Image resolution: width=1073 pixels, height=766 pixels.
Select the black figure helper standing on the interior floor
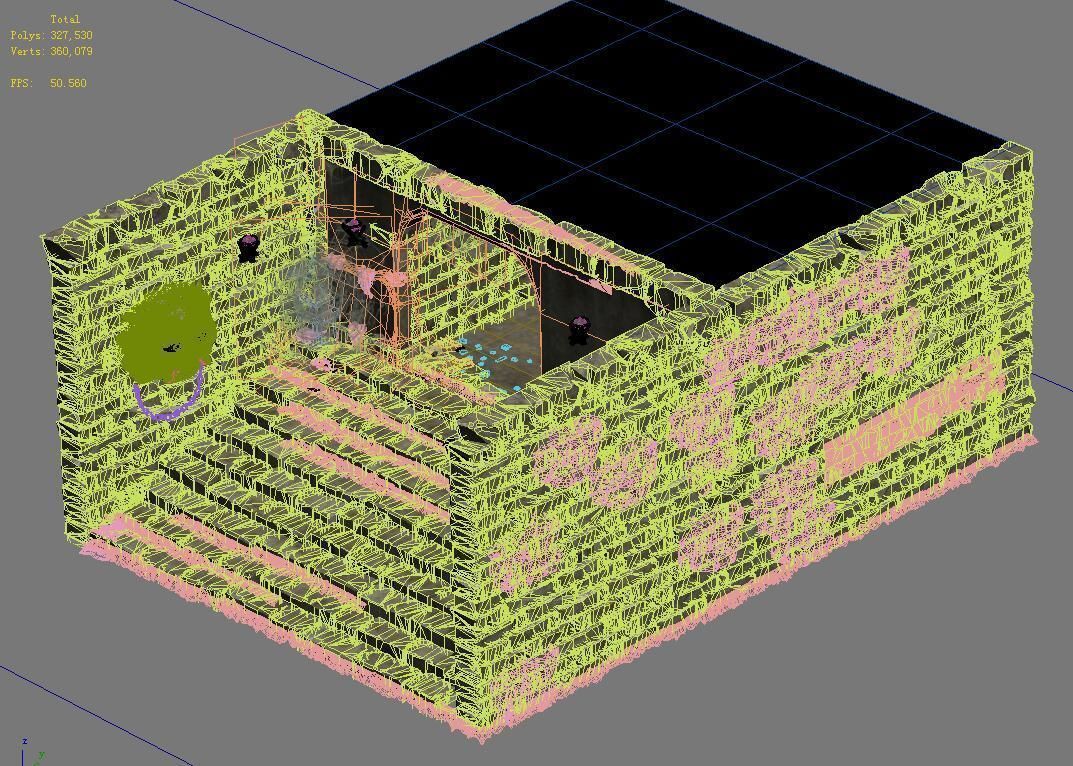[x=579, y=331]
